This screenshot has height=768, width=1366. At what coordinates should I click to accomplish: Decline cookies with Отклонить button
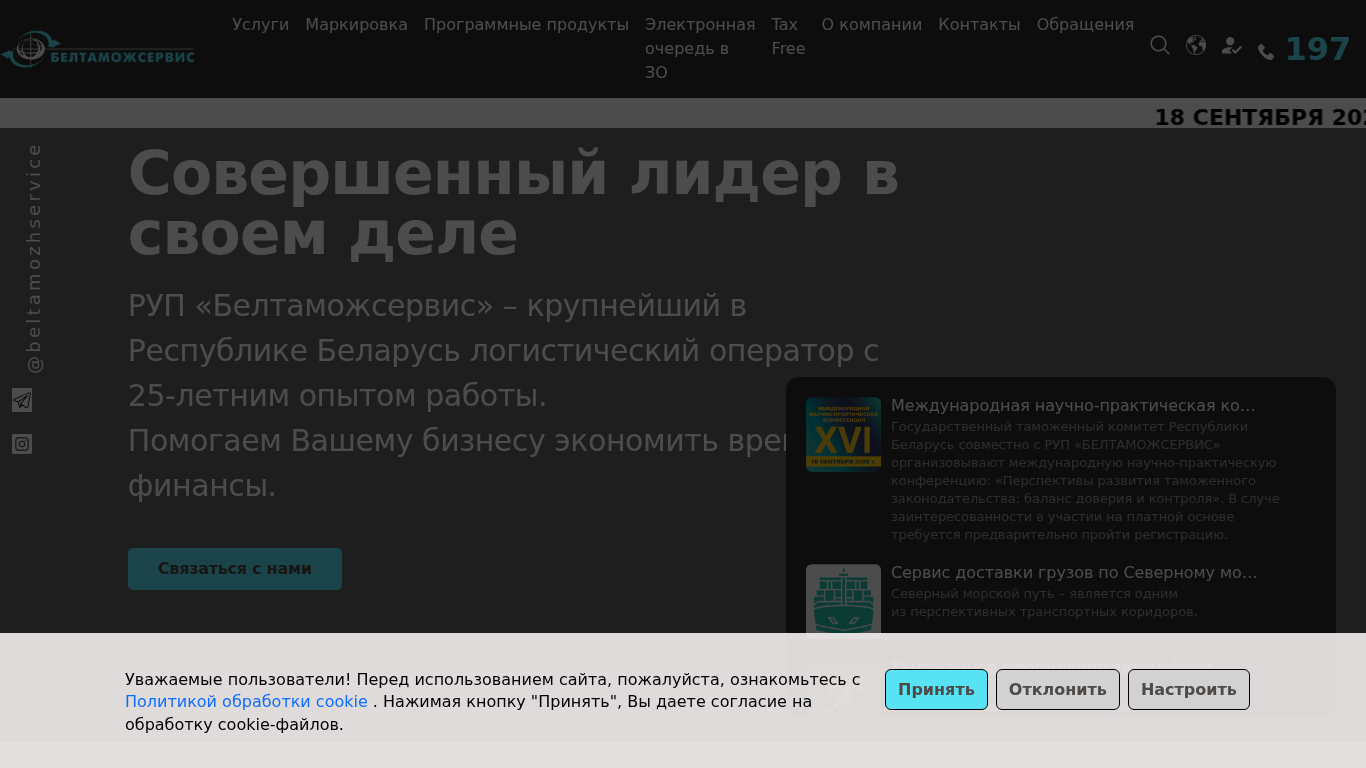tap(1058, 690)
